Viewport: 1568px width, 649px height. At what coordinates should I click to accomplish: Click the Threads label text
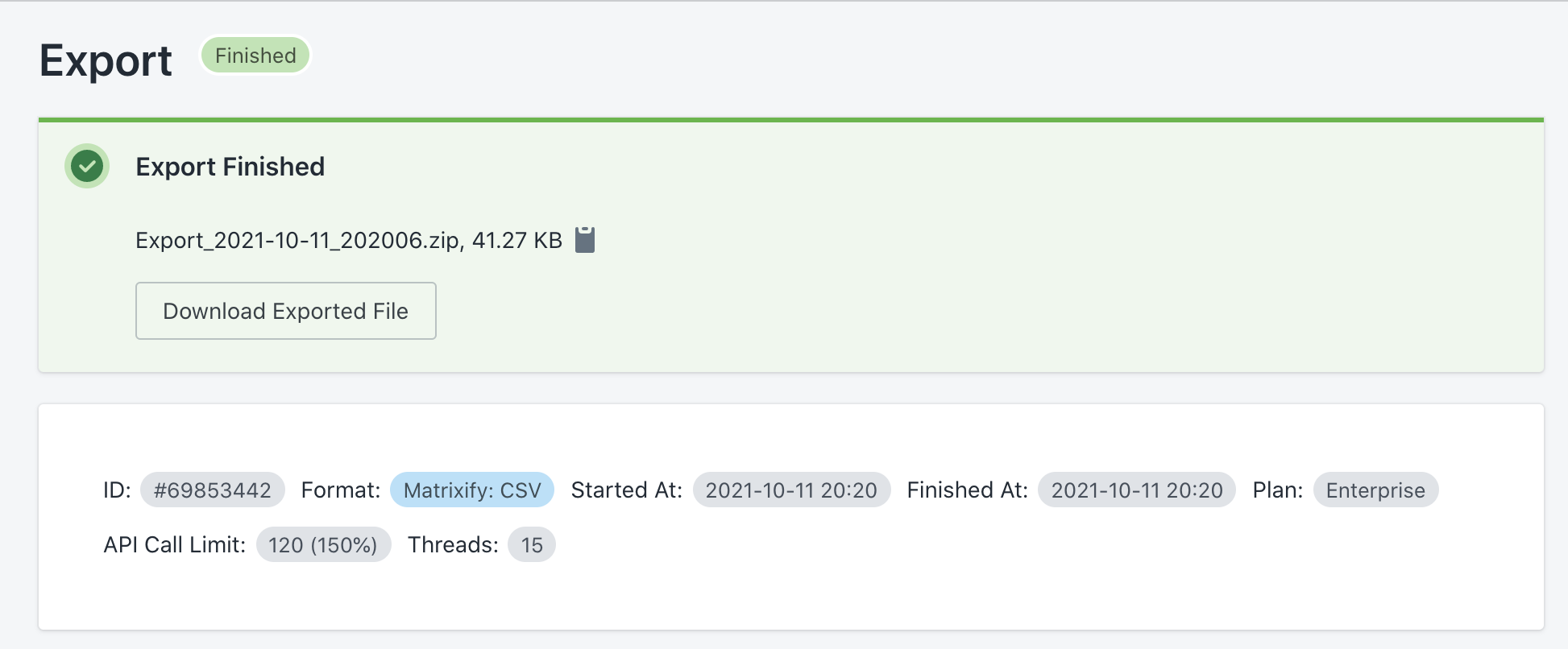[x=453, y=544]
